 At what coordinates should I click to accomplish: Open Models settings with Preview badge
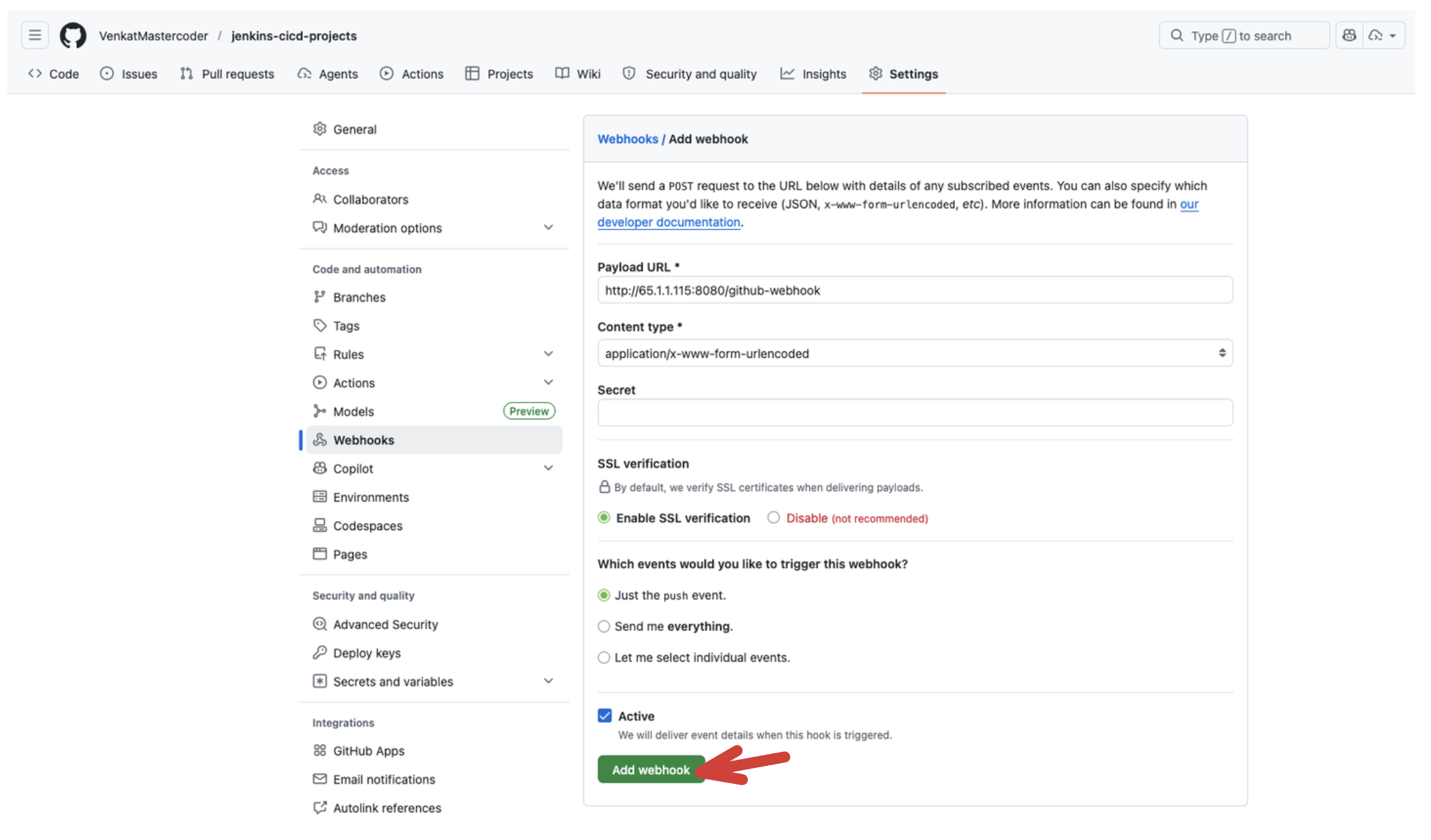pyautogui.click(x=434, y=411)
